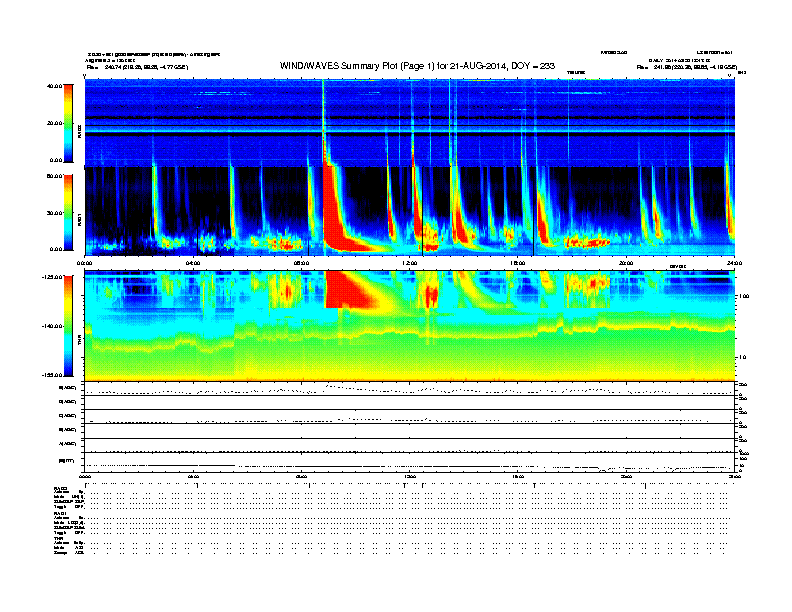Click the RAD2 spectrogram panel

(410, 123)
